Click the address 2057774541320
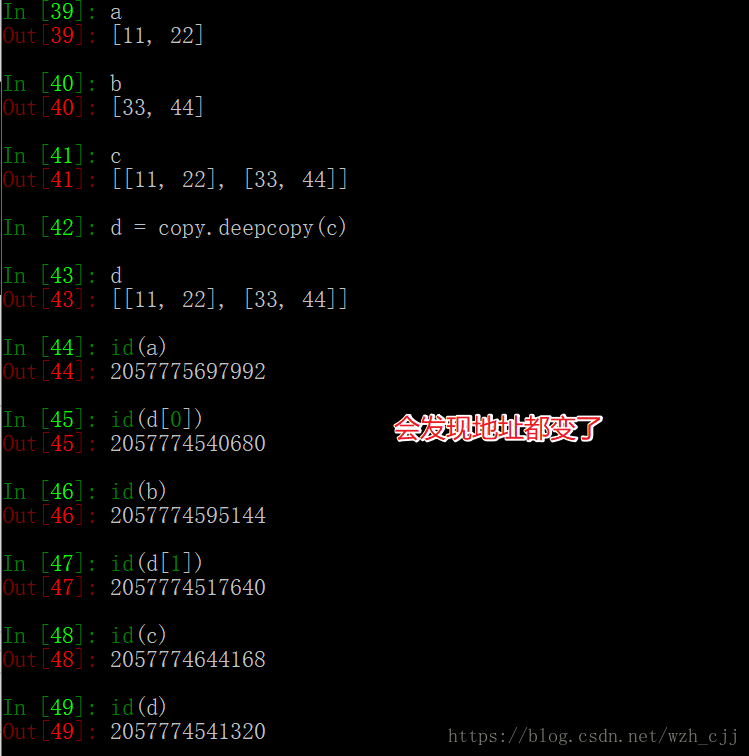Screen dimensions: 749x756 tap(188, 731)
